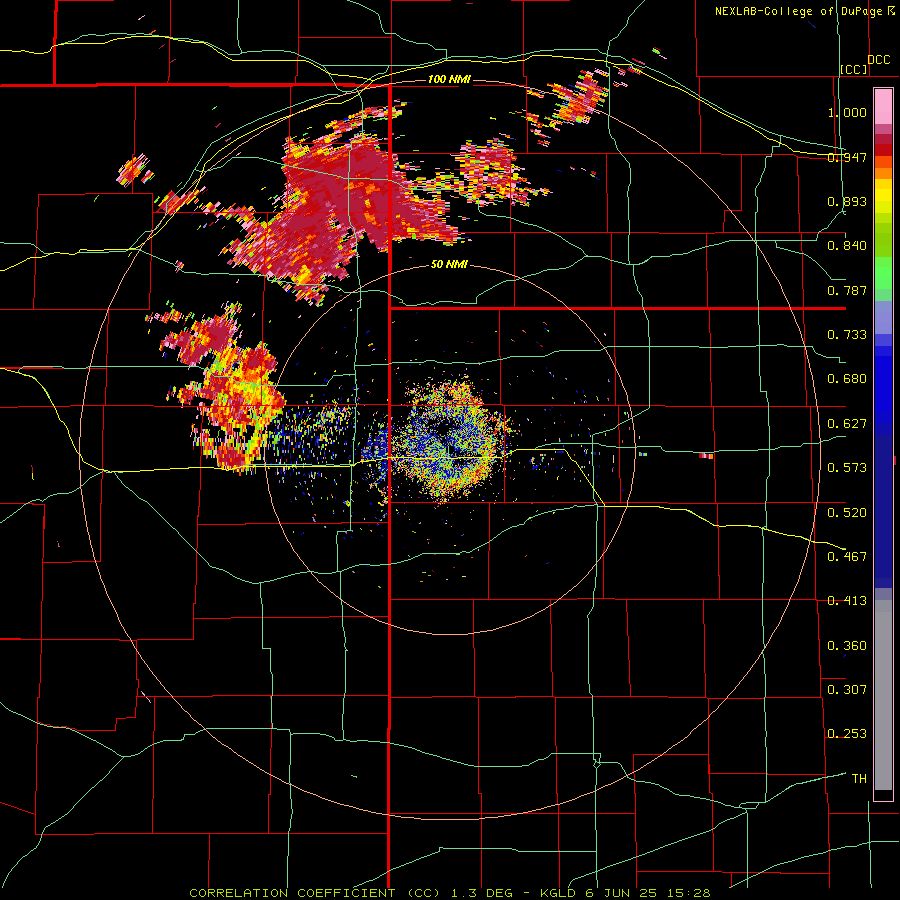Viewport: 900px width, 900px height.
Task: Click the bright blue segment of color bar
Action: (x=883, y=390)
